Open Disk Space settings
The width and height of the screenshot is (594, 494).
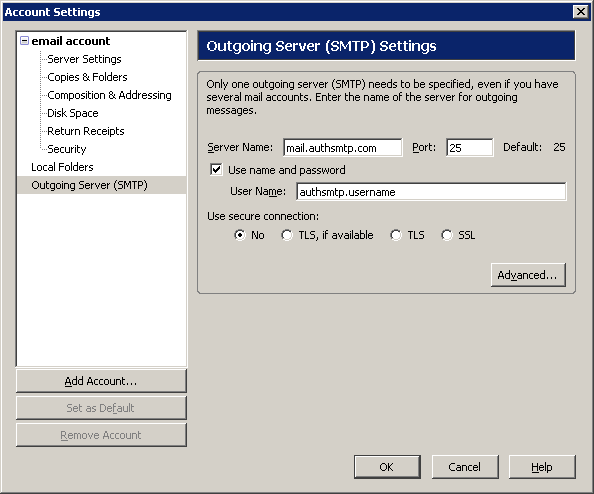(x=73, y=113)
